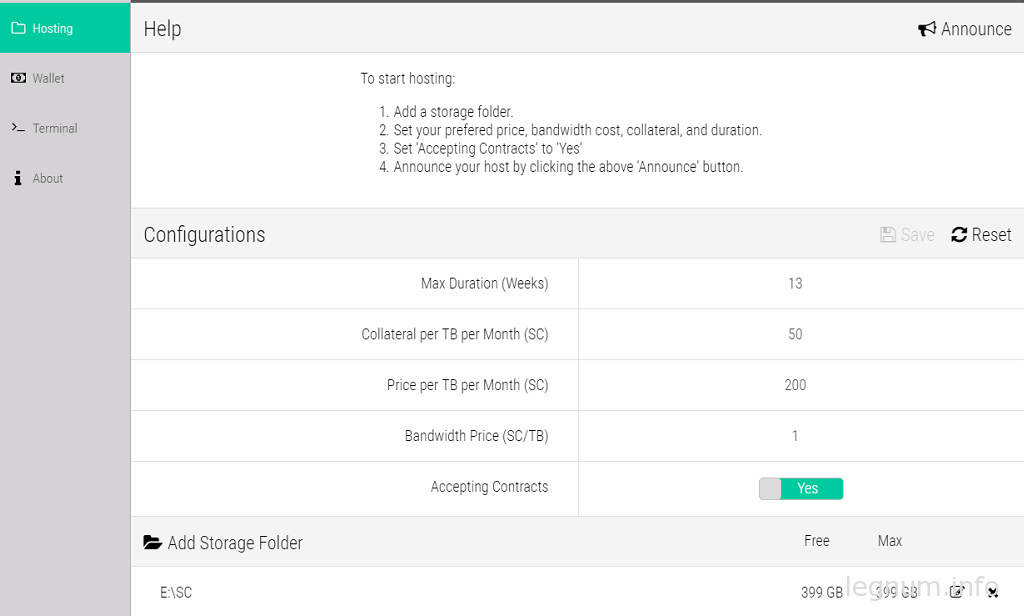Edit the Collateral per TB value 50
Viewport: 1024px width, 616px height.
click(x=795, y=334)
